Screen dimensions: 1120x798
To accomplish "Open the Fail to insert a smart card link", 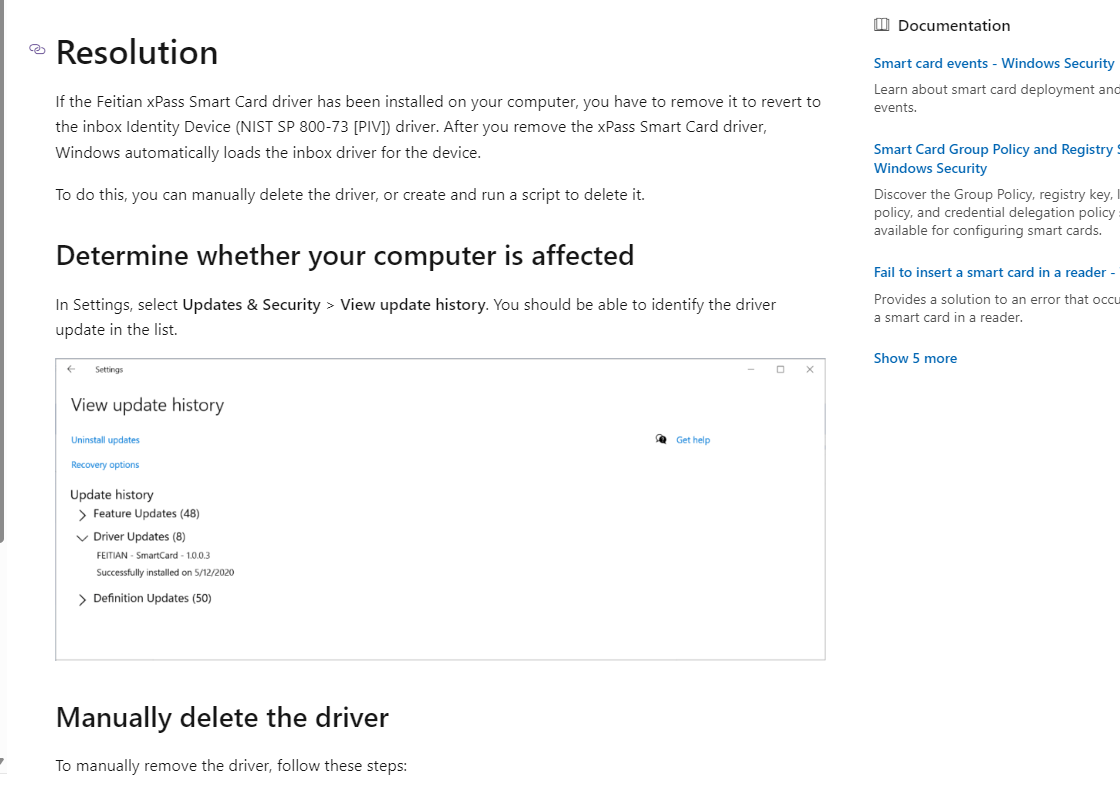I will click(988, 271).
